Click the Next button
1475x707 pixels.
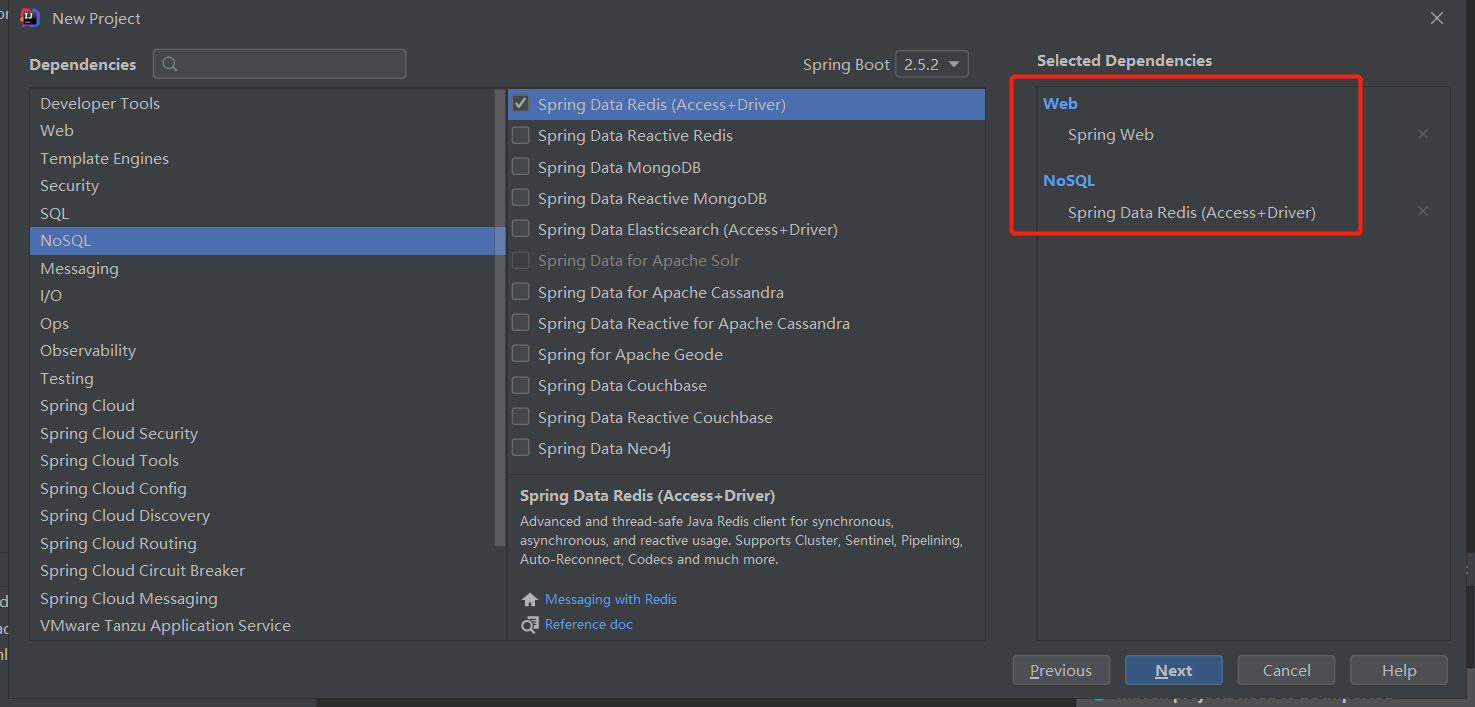pyautogui.click(x=1174, y=670)
